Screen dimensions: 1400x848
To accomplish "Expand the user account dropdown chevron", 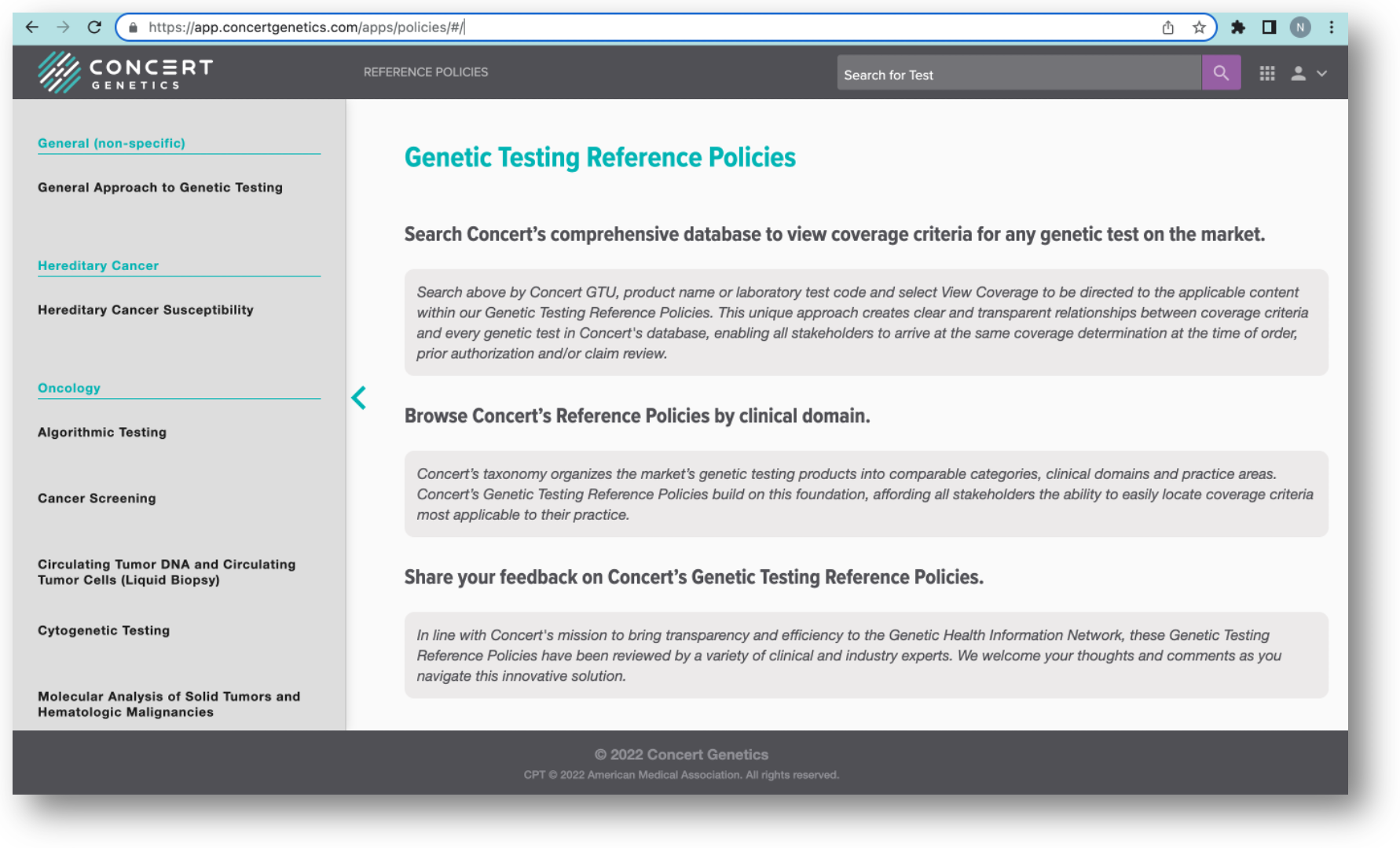I will click(x=1322, y=73).
